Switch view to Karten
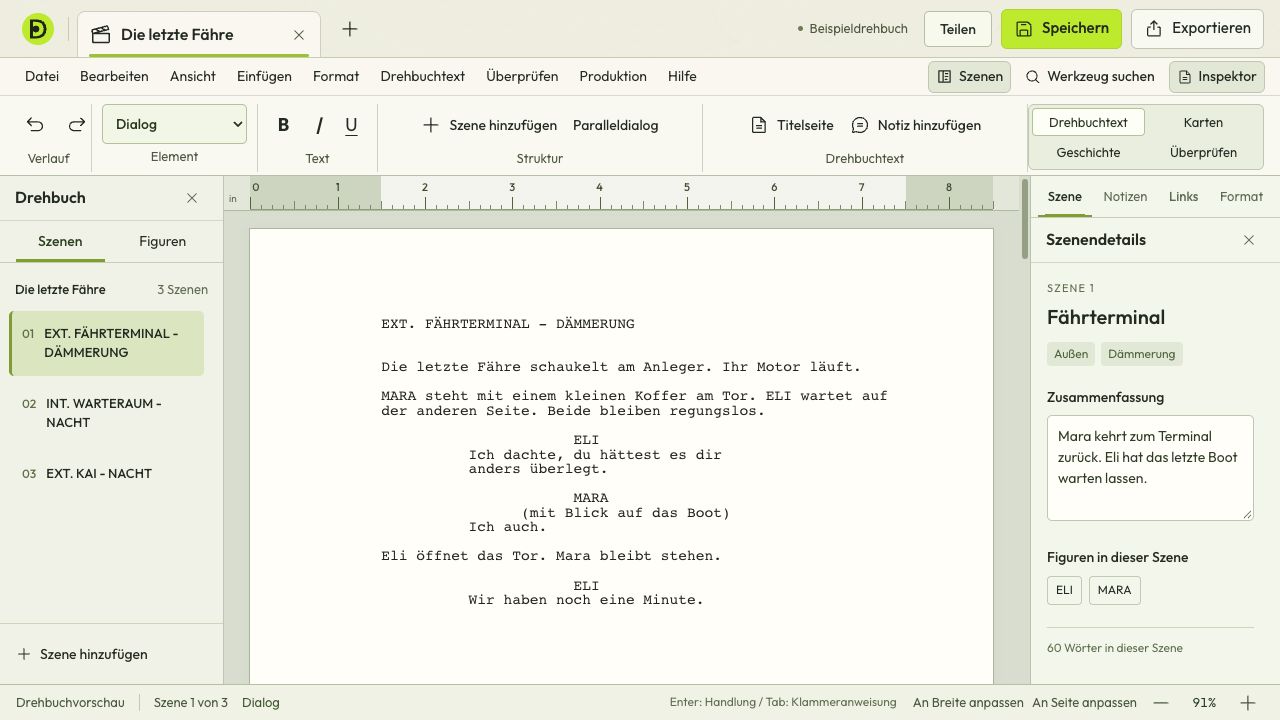 click(1203, 122)
